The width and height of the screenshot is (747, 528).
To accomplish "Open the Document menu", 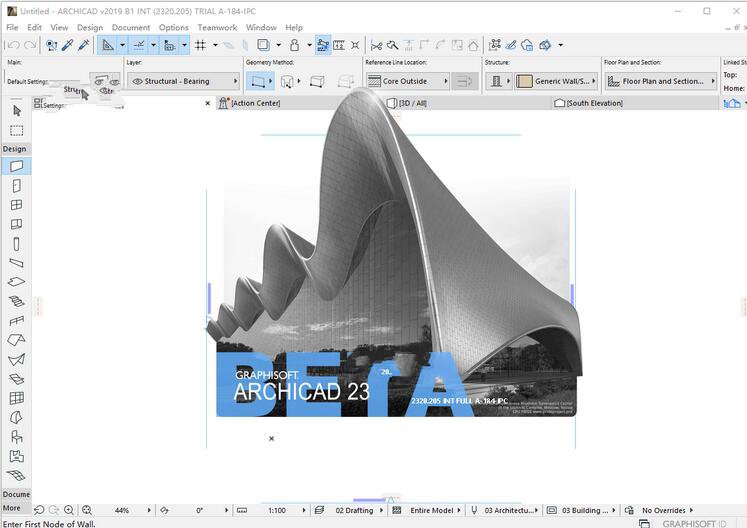I will point(131,28).
